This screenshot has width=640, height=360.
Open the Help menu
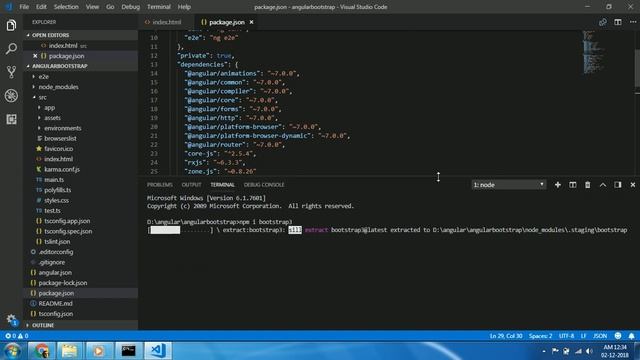coord(184,7)
